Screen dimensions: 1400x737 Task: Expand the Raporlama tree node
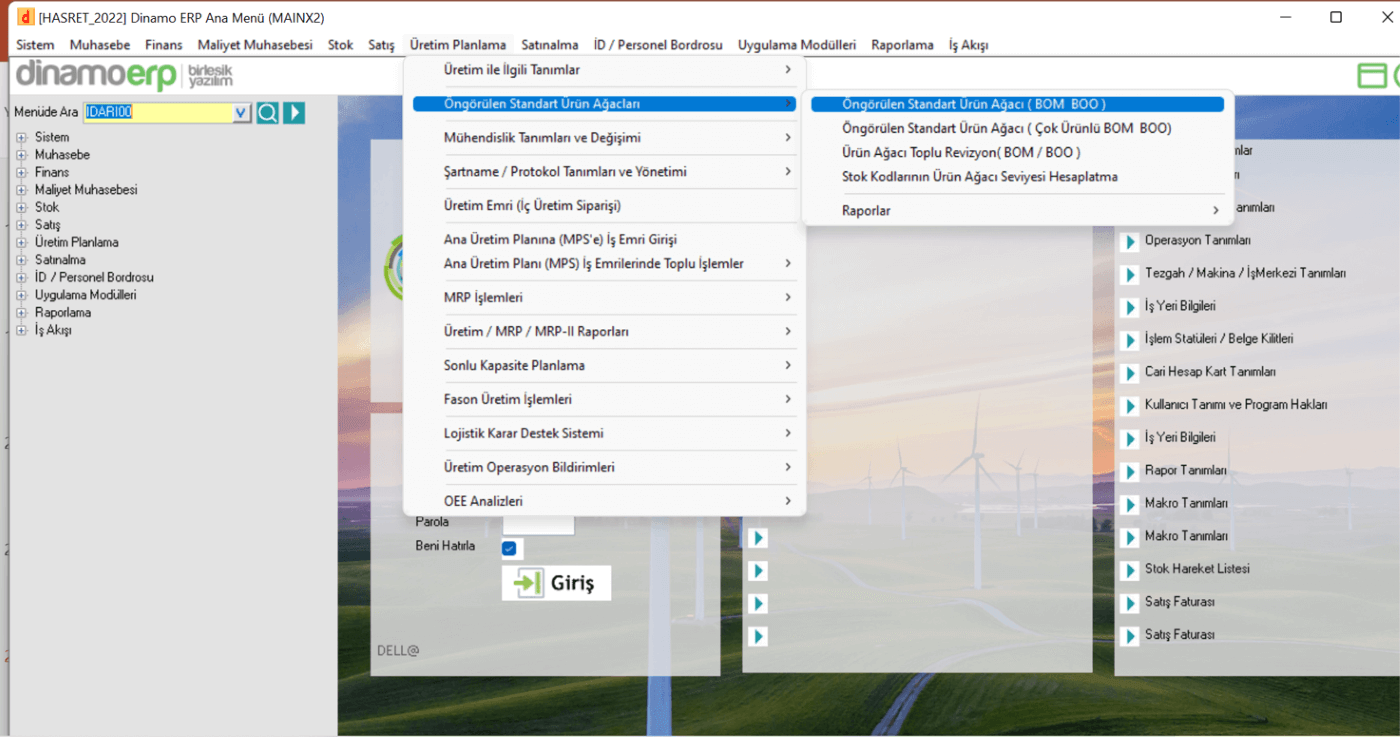21,312
